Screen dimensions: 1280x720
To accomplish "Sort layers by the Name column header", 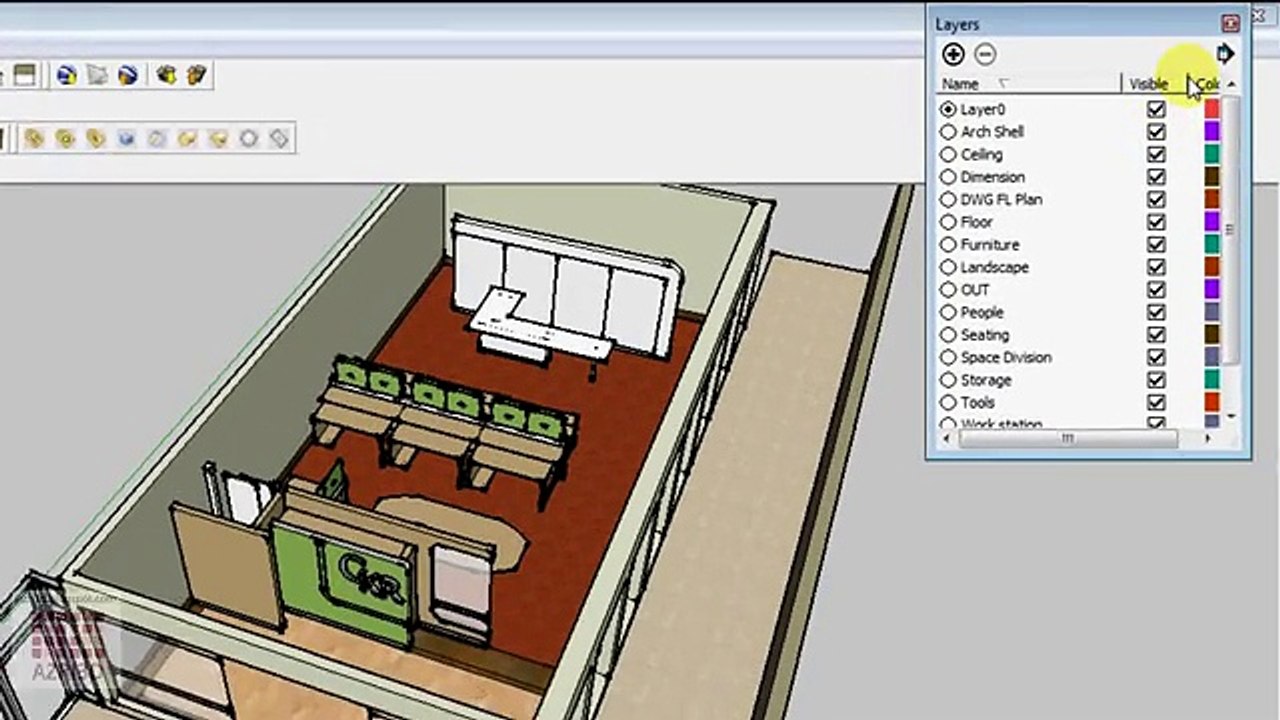I will (x=1028, y=84).
